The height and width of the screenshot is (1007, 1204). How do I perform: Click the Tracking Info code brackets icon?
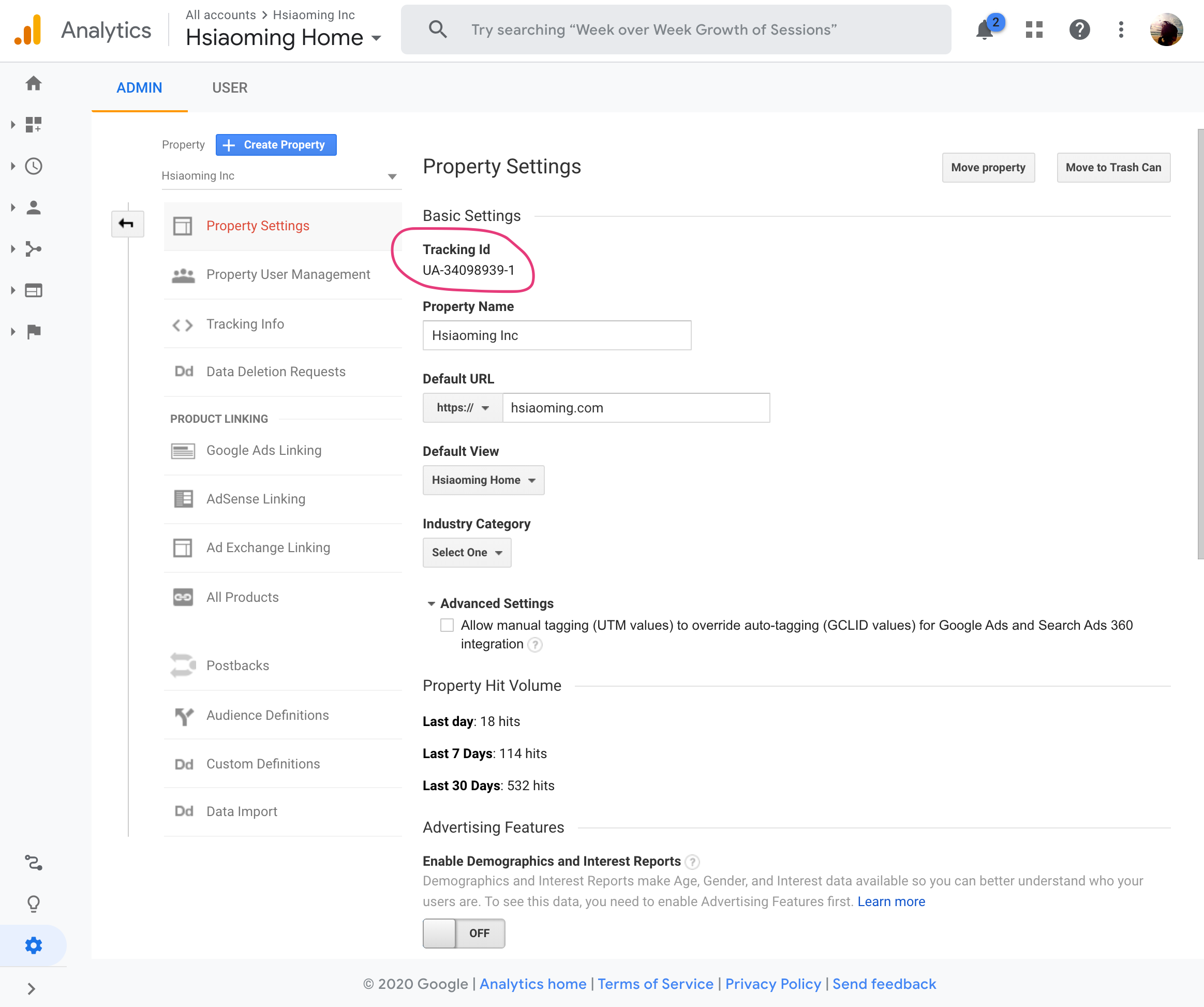pyautogui.click(x=183, y=324)
